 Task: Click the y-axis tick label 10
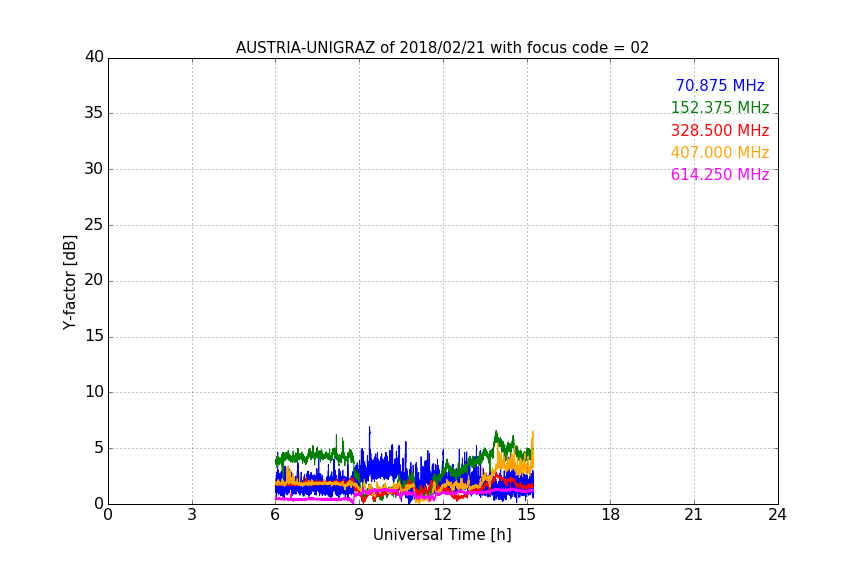click(94, 392)
